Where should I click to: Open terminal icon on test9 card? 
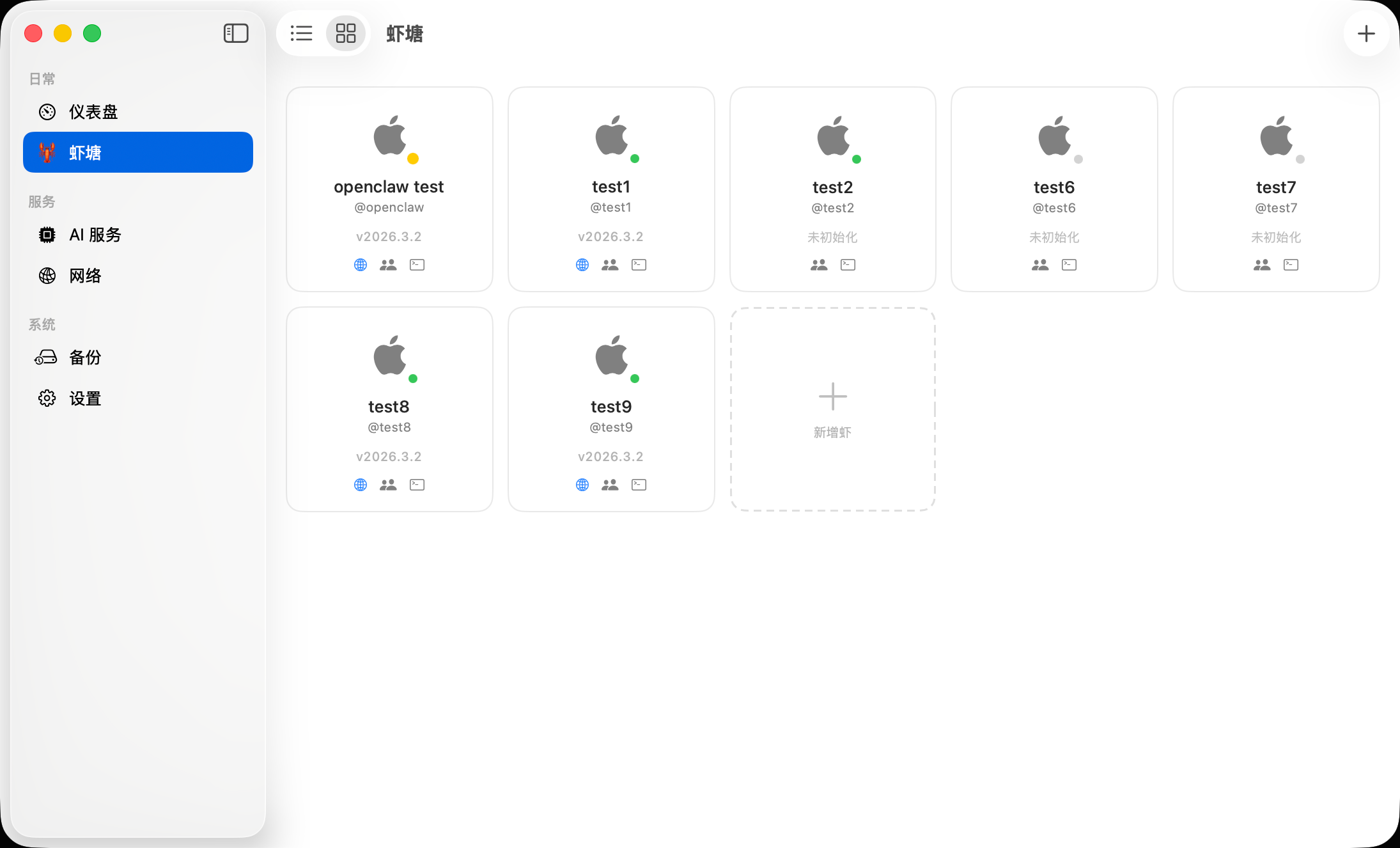(x=639, y=485)
